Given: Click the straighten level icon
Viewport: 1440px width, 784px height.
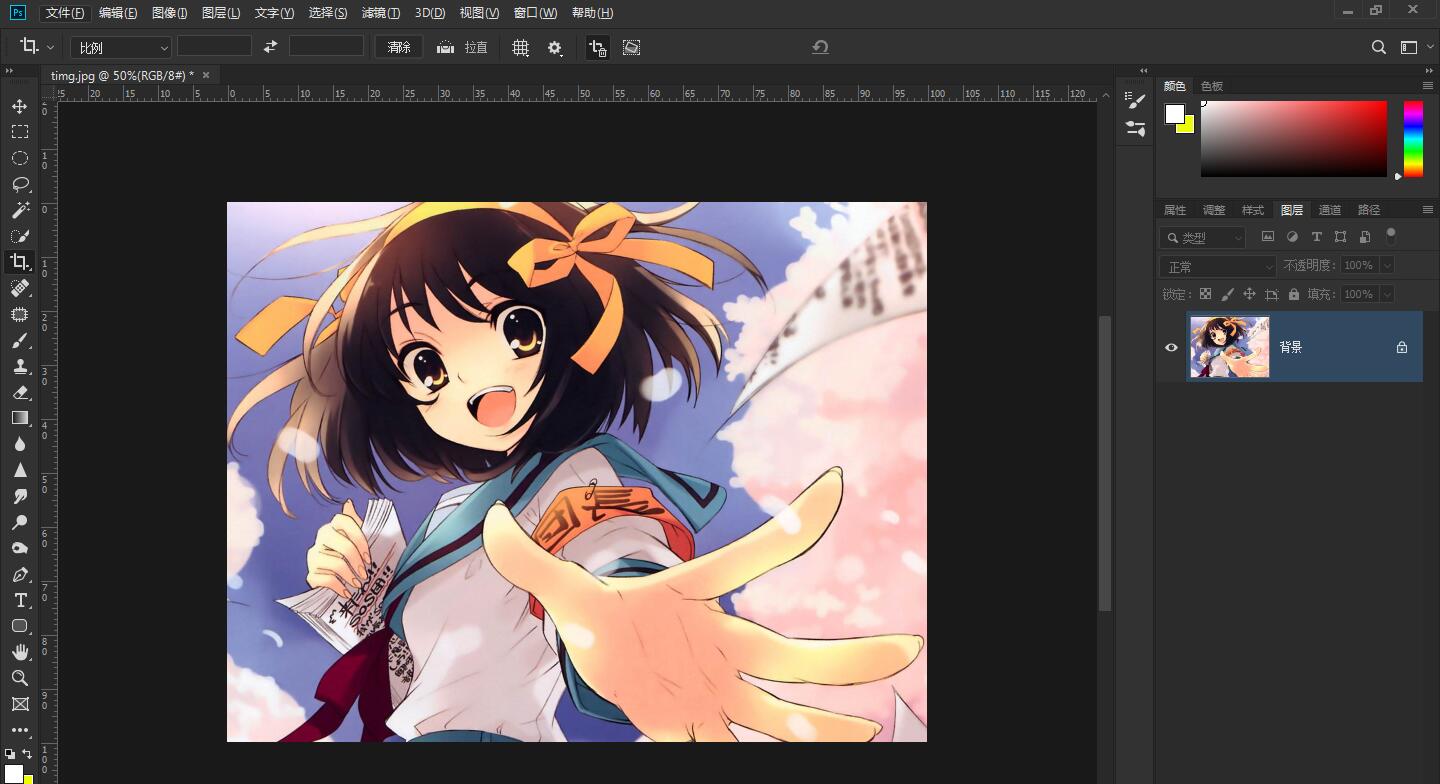Looking at the screenshot, I should pyautogui.click(x=446, y=47).
